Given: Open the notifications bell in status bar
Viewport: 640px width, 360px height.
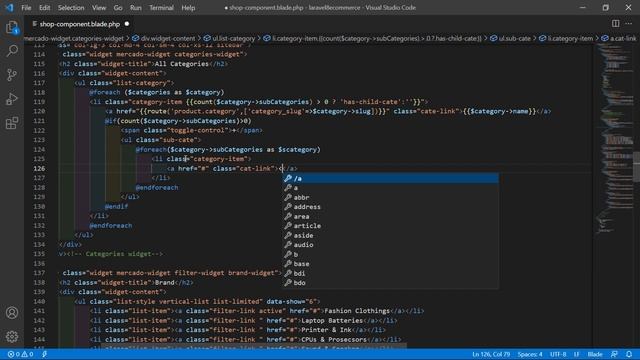Looking at the screenshot, I should point(629,354).
